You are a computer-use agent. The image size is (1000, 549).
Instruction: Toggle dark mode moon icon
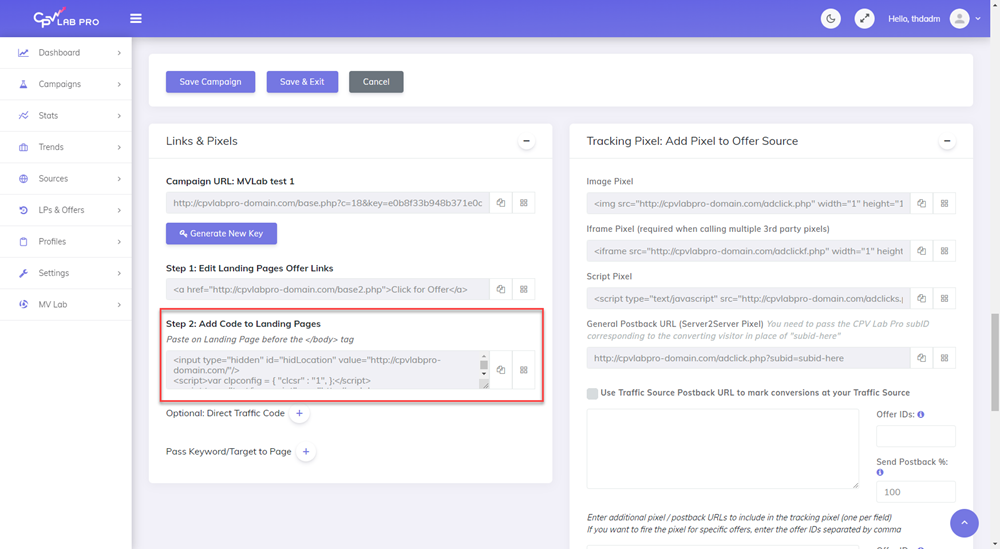click(830, 19)
